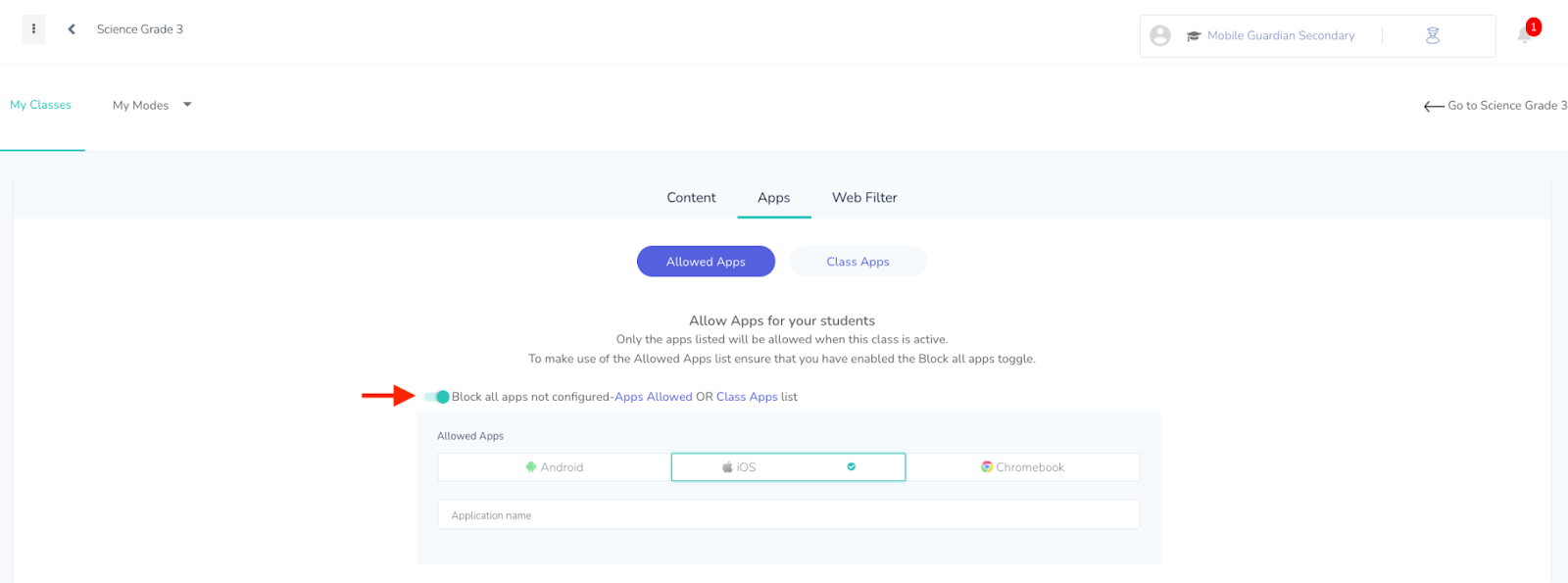The height and width of the screenshot is (583, 1568).
Task: Expand the My Modes dropdown arrow
Action: [187, 105]
